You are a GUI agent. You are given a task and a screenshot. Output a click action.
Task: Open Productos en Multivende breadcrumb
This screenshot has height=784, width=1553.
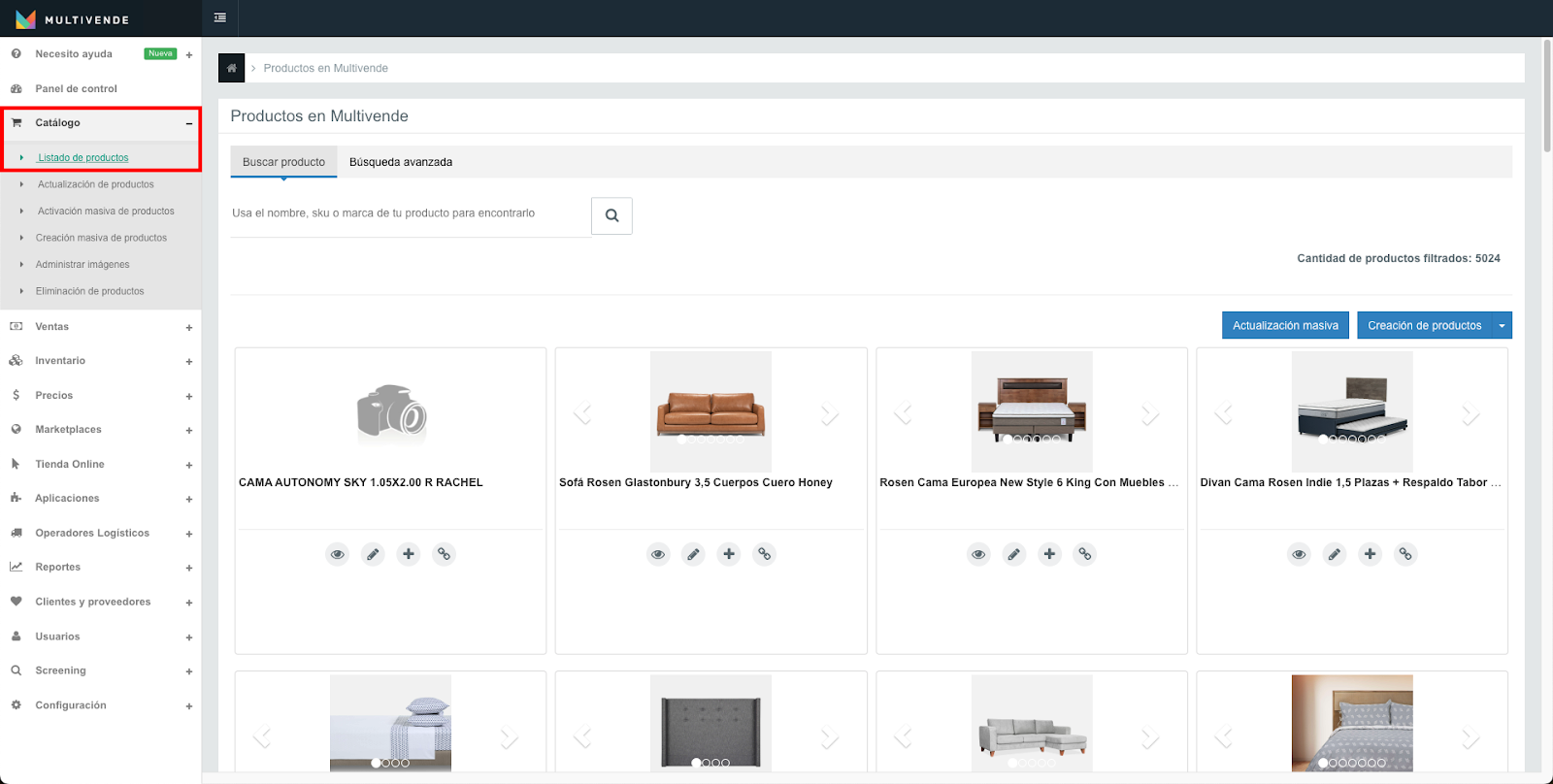pos(325,68)
